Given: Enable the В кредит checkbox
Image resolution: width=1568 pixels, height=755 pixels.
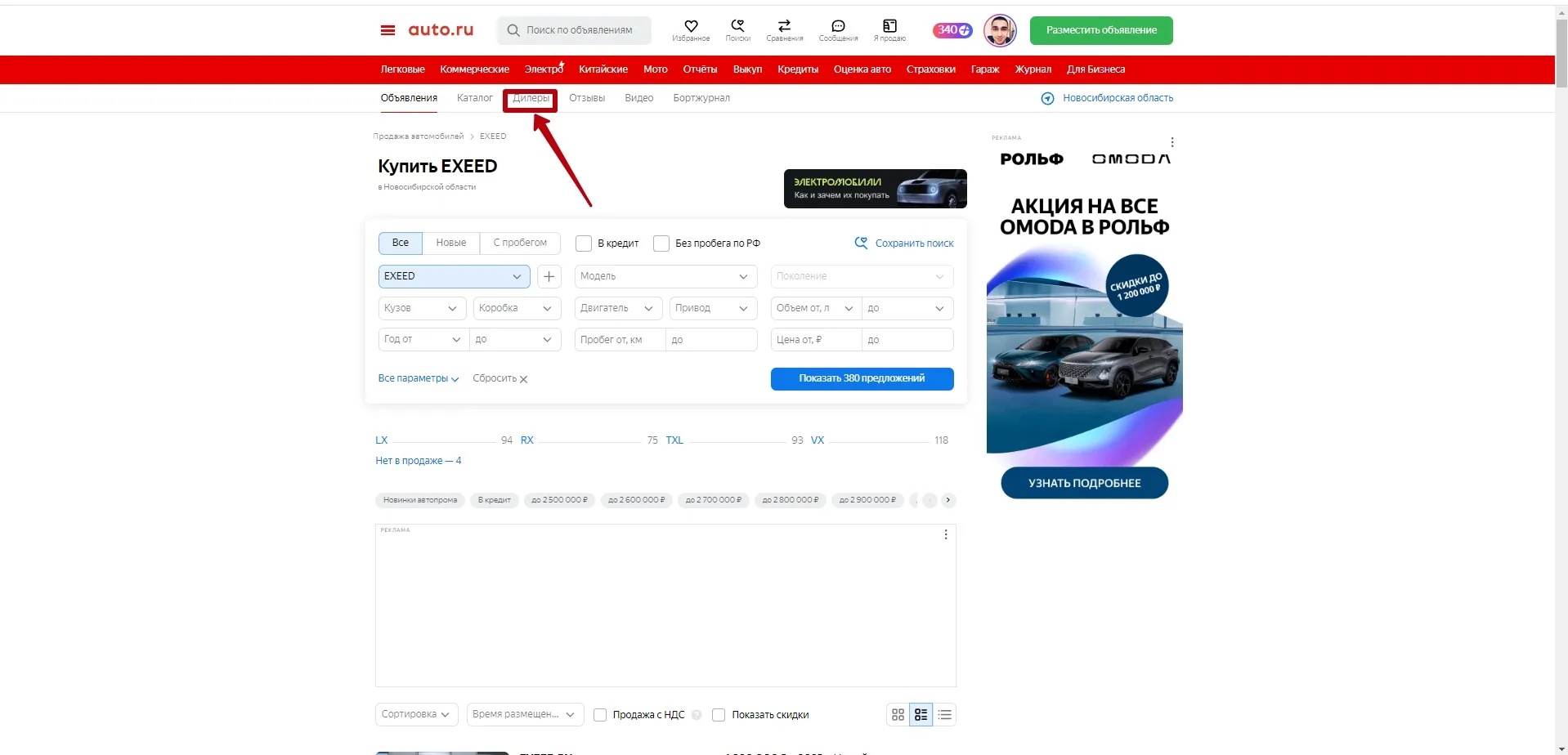Looking at the screenshot, I should pyautogui.click(x=584, y=243).
